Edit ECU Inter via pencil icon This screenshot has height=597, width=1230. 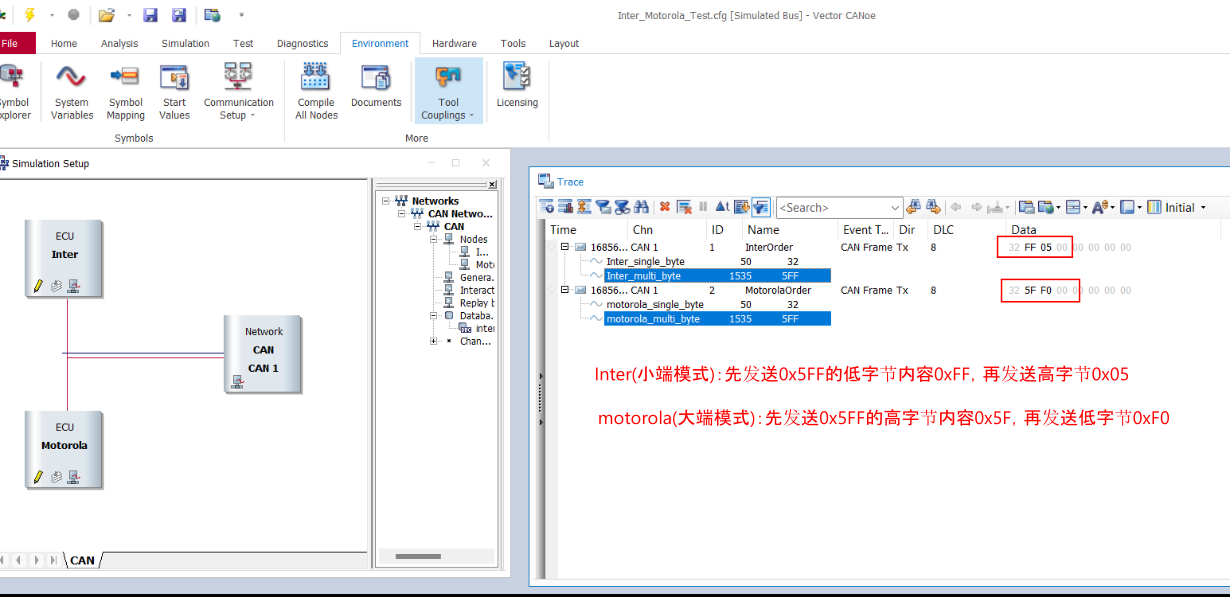[40, 287]
